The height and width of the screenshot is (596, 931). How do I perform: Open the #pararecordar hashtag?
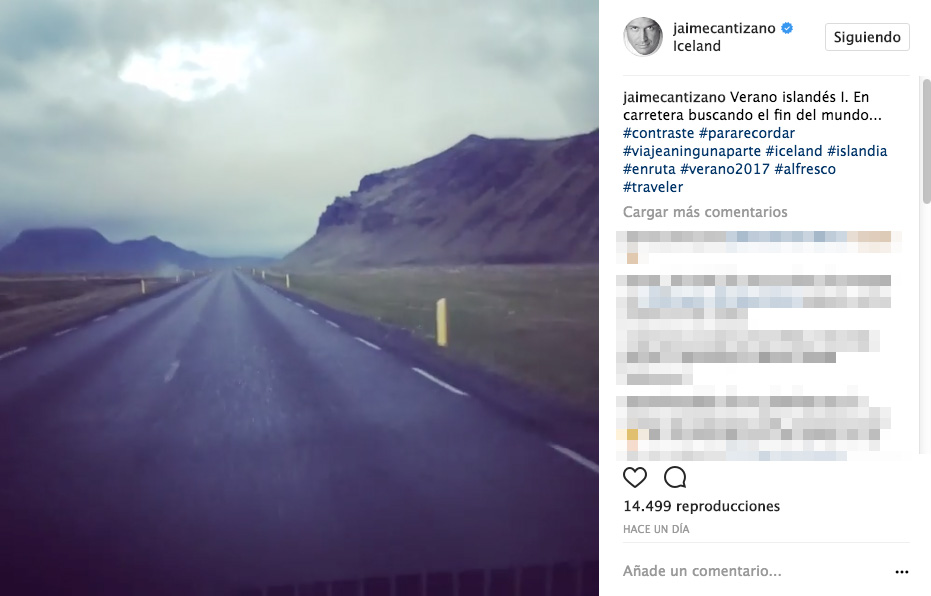click(746, 133)
